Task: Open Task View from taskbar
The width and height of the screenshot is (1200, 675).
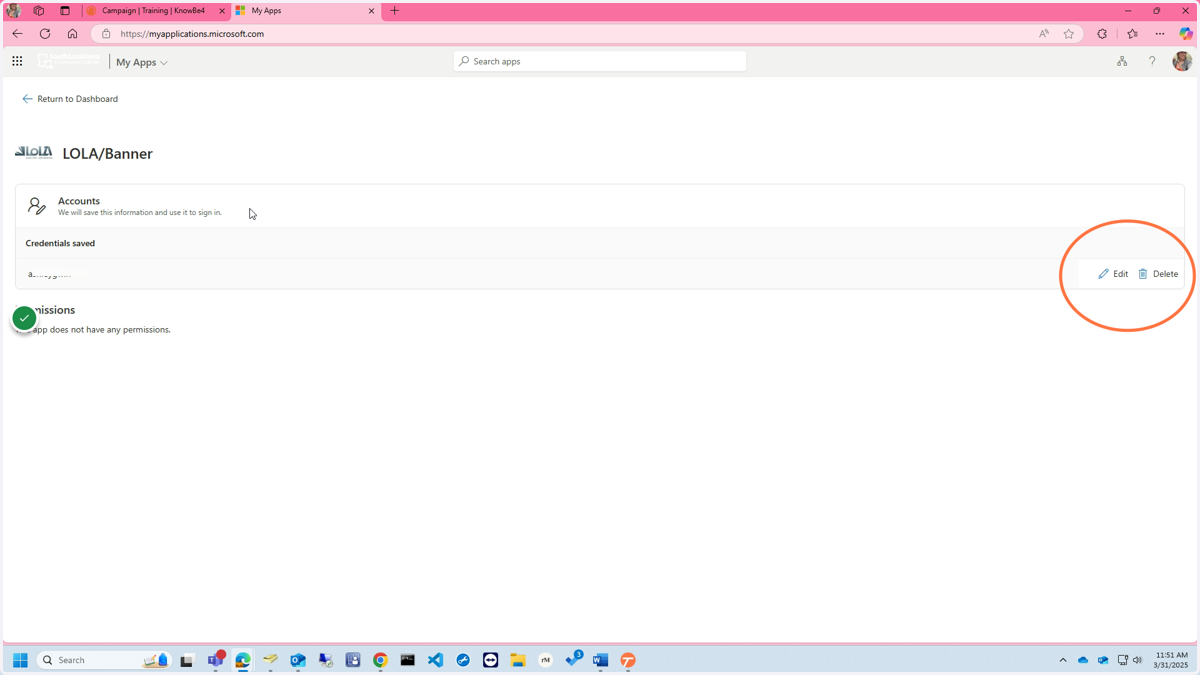Action: point(186,660)
